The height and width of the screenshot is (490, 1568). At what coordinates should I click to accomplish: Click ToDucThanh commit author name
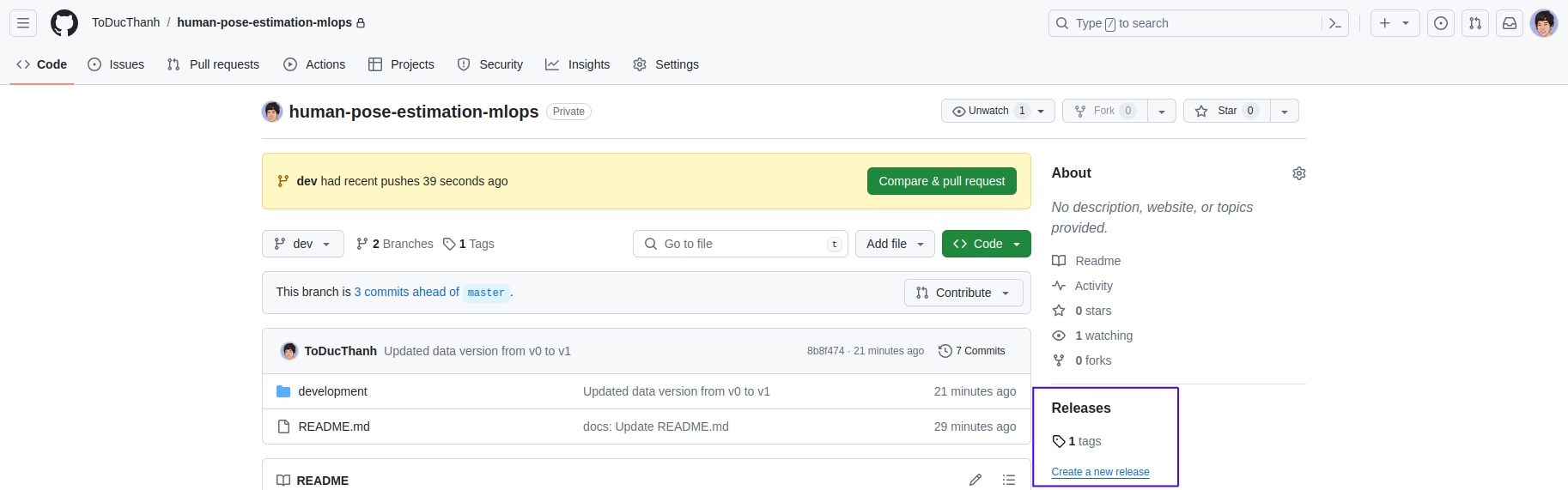pyautogui.click(x=341, y=351)
